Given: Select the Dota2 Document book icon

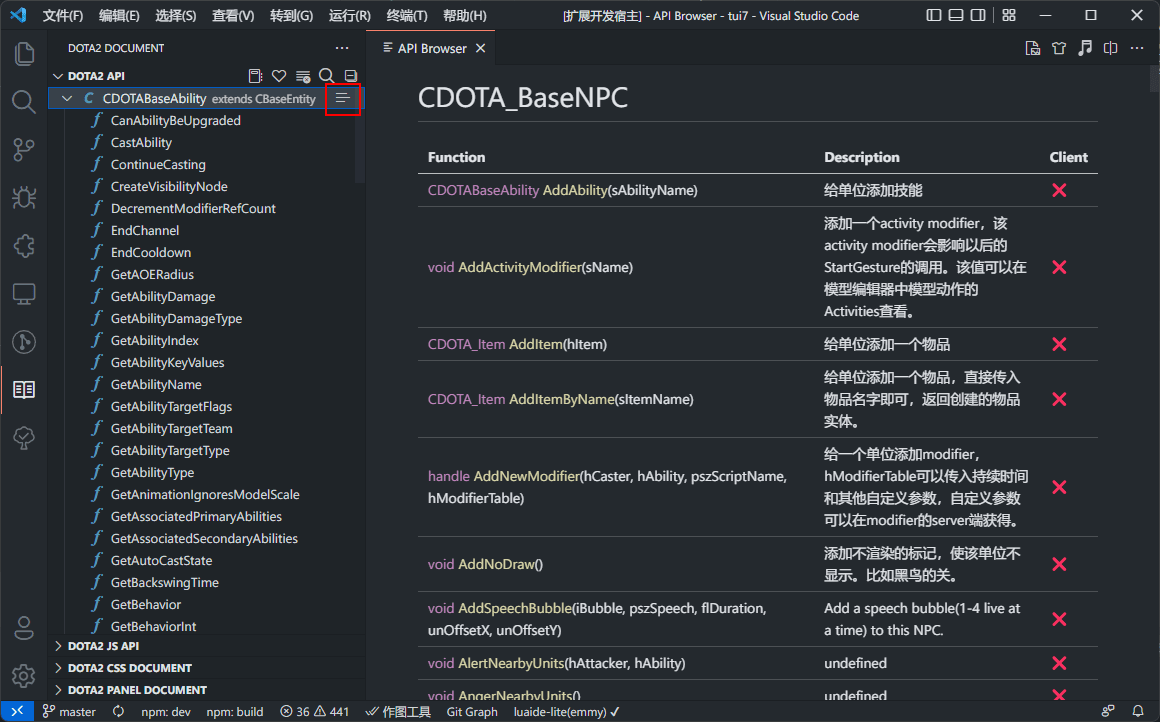Looking at the screenshot, I should click(x=24, y=390).
